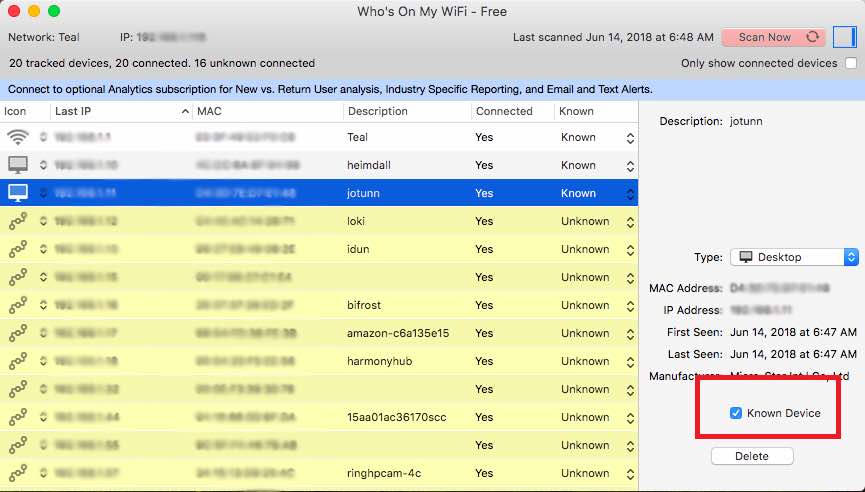Image resolution: width=865 pixels, height=492 pixels.
Task: Click the Analytics subscription banner
Action: [432, 89]
